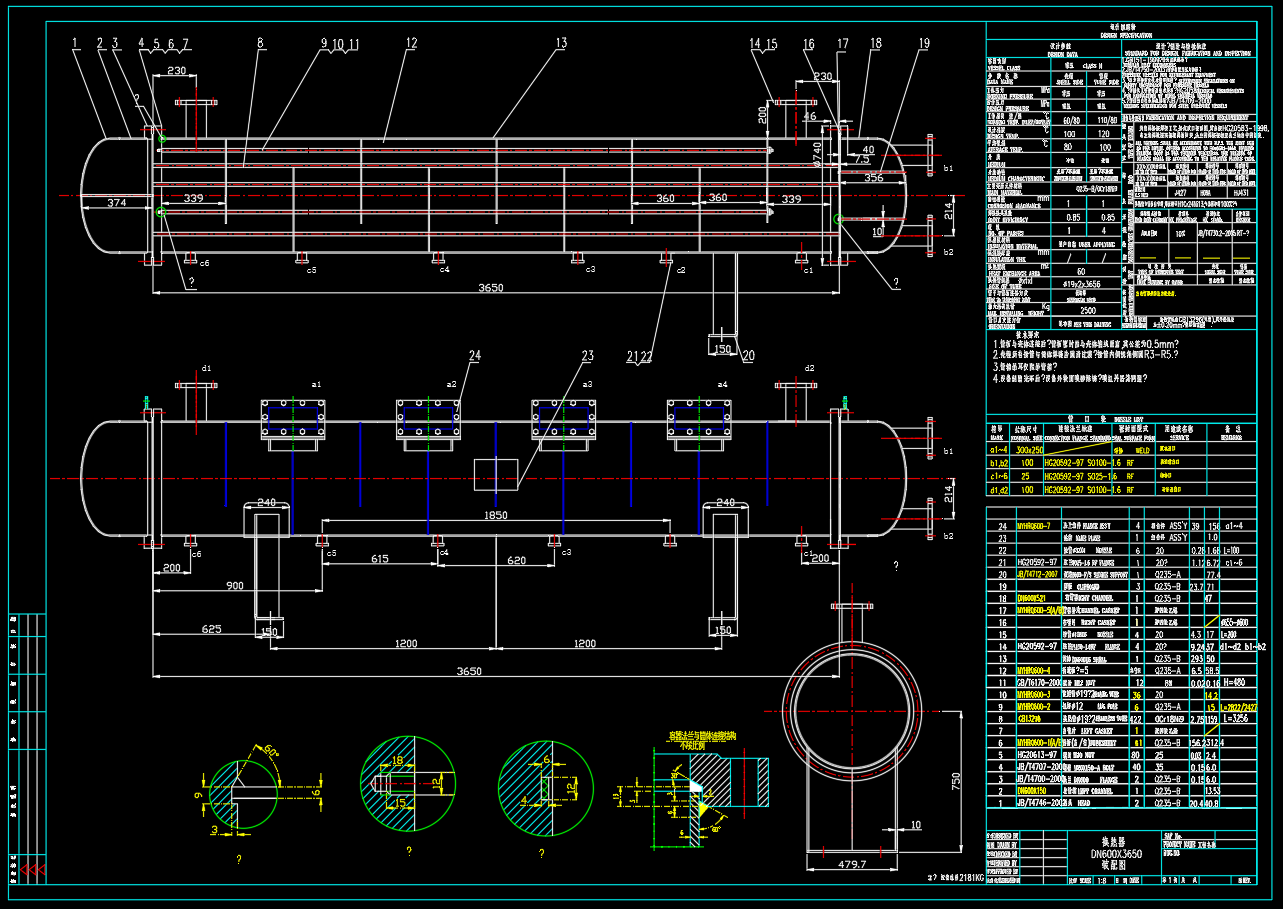Select the 1850 dimension text
The height and width of the screenshot is (909, 1283).
[x=496, y=516]
